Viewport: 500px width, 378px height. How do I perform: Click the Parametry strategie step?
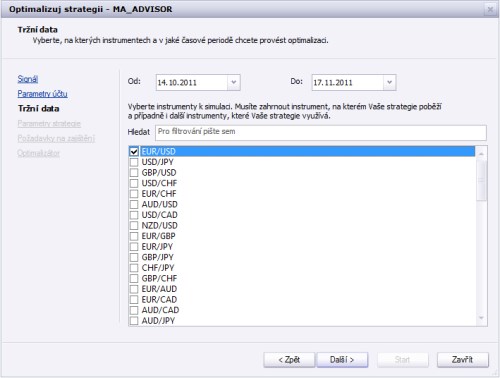point(49,124)
